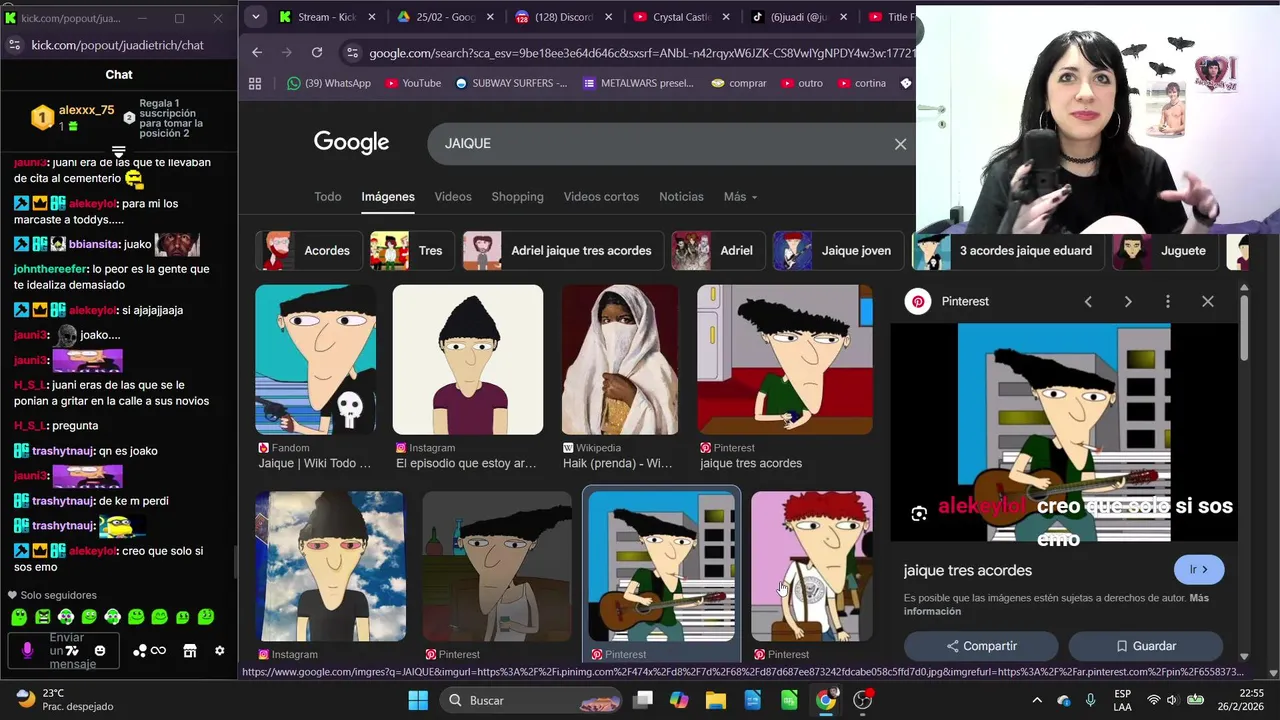
Task: Close the Pinterest image preview panel
Action: (x=1208, y=301)
